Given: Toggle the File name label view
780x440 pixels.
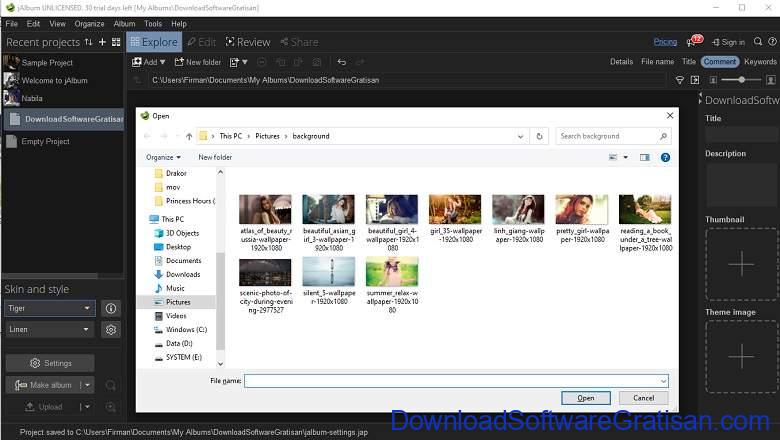Looking at the screenshot, I should click(657, 62).
